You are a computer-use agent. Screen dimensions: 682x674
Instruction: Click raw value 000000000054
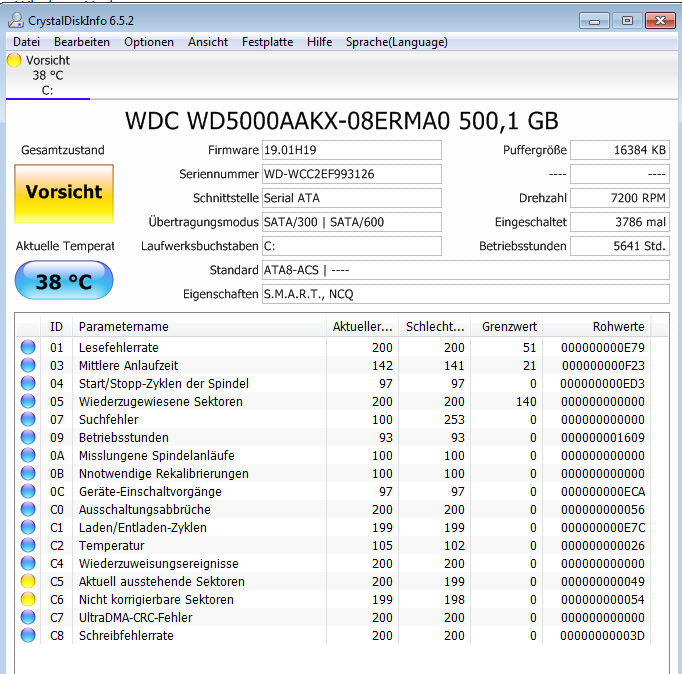pos(603,599)
